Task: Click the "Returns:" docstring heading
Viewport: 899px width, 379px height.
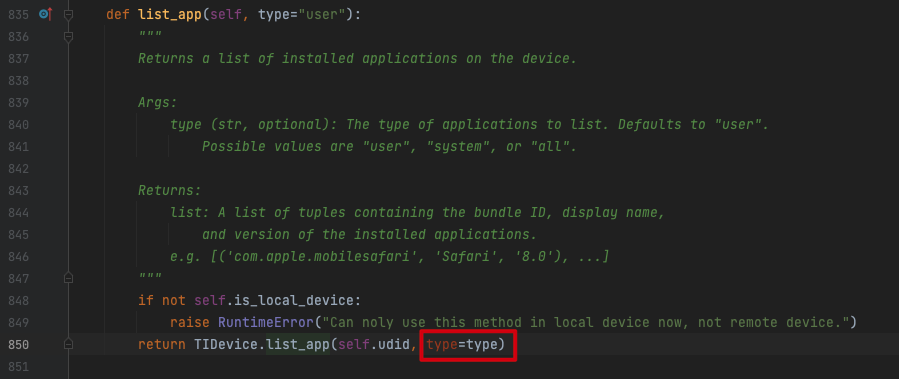Action: coord(170,190)
